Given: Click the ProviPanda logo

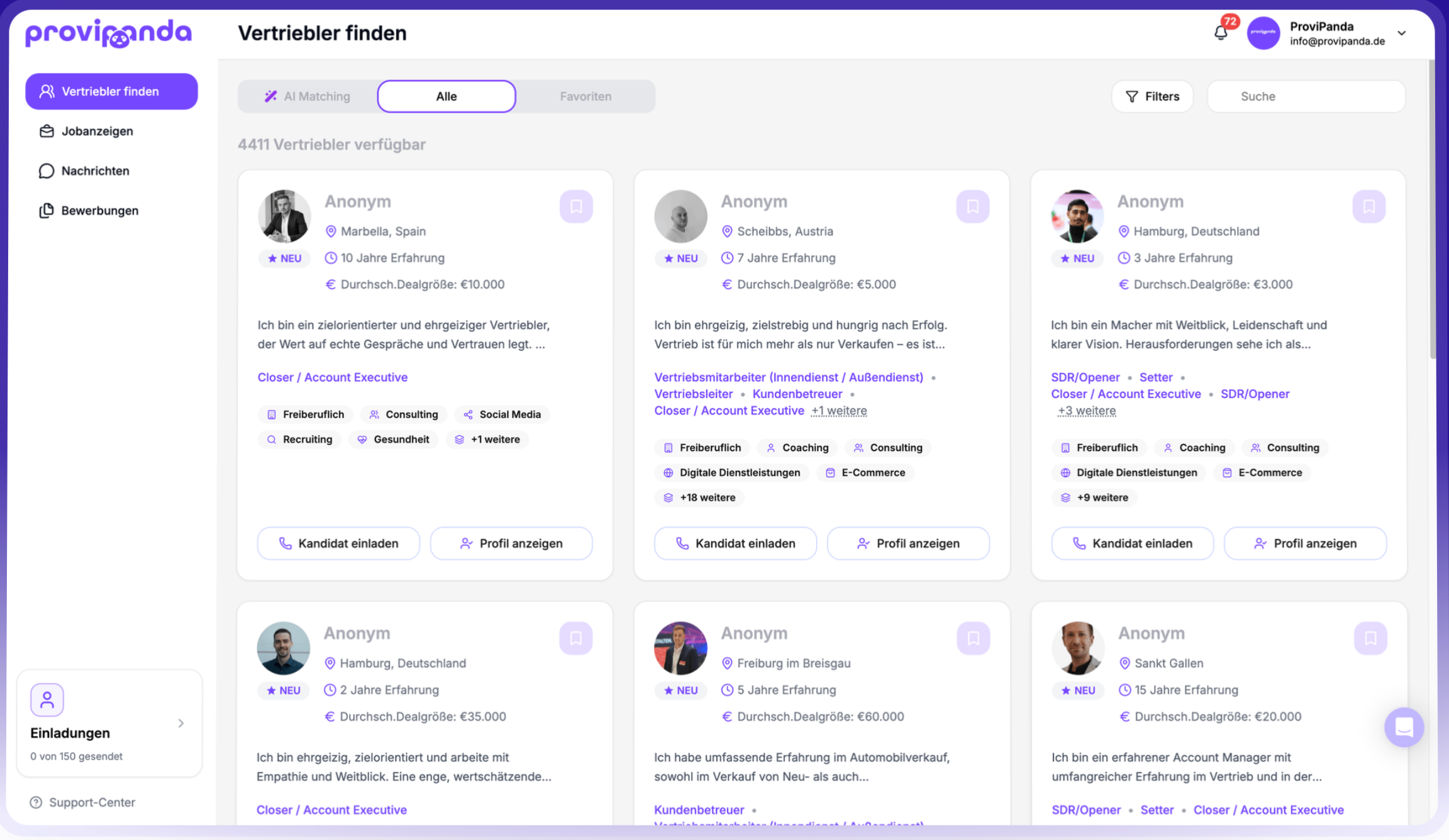Looking at the screenshot, I should click(108, 33).
